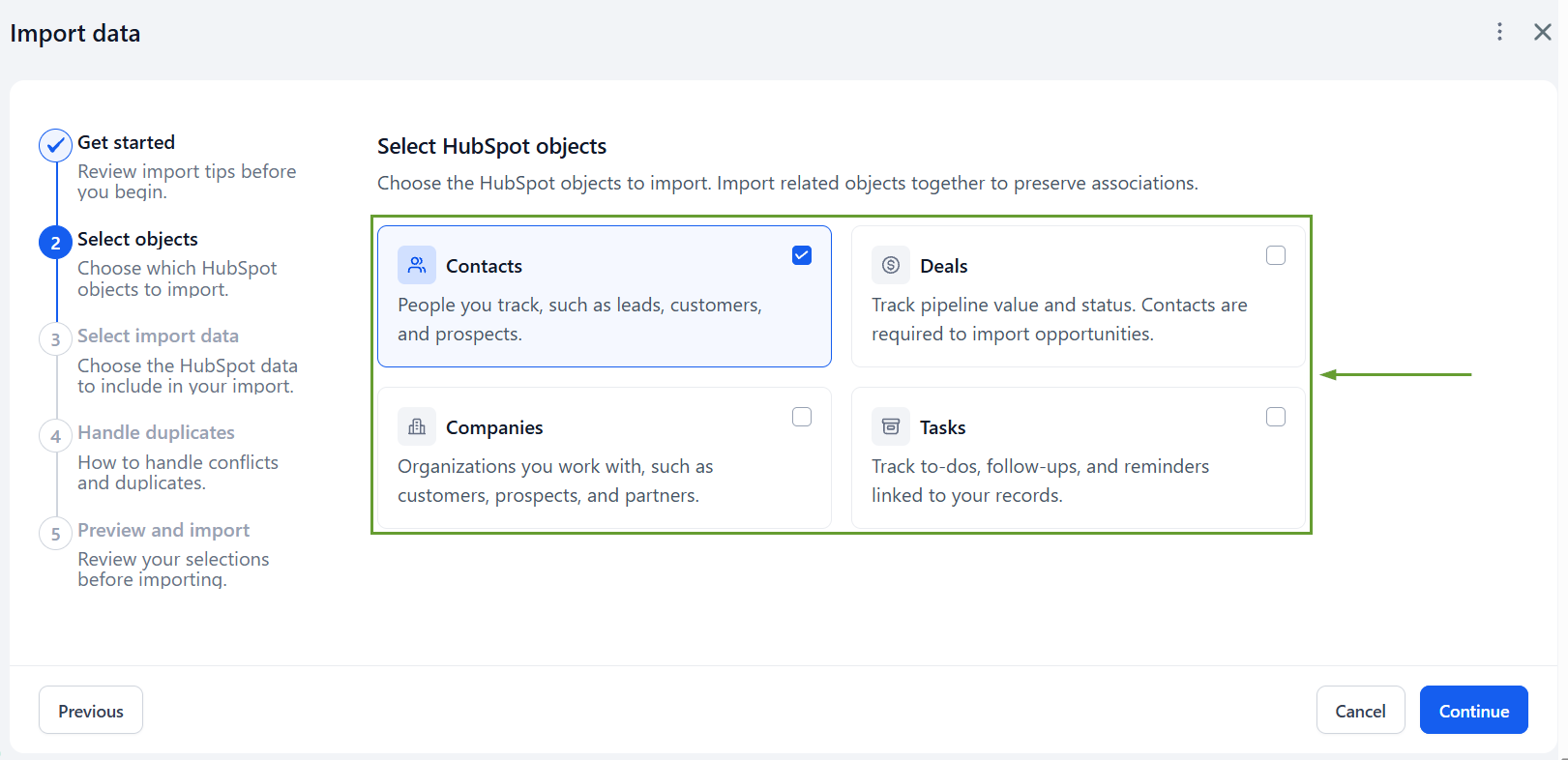1568x760 pixels.
Task: Close the Import data dialog
Action: tap(1543, 32)
